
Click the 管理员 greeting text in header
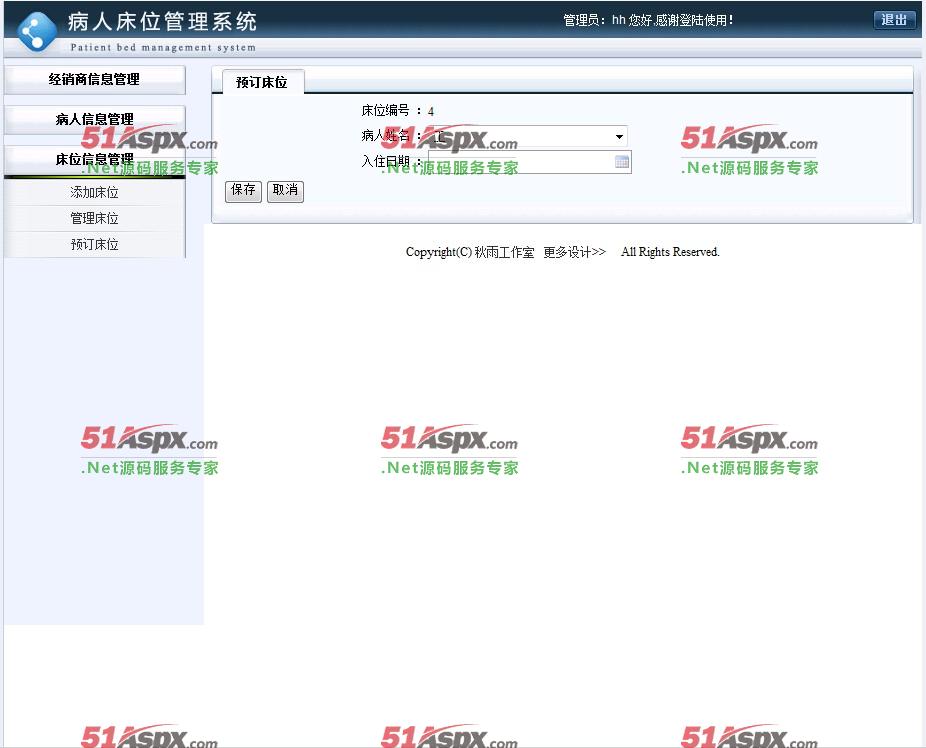click(647, 20)
